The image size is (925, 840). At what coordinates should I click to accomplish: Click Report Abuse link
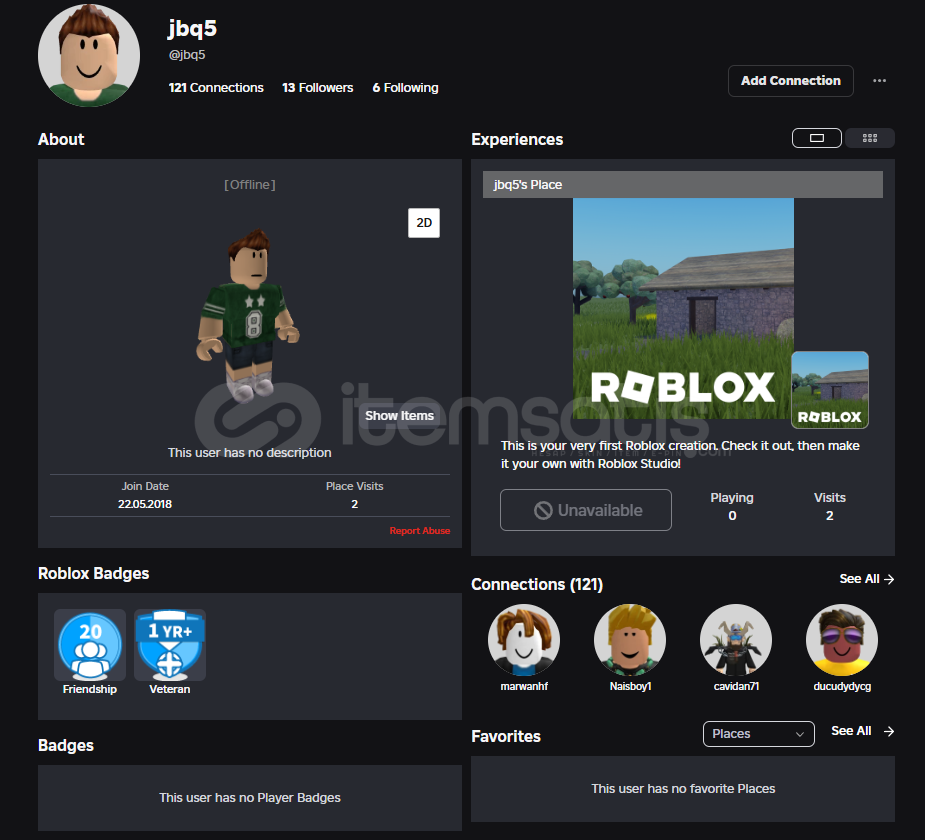pos(419,531)
